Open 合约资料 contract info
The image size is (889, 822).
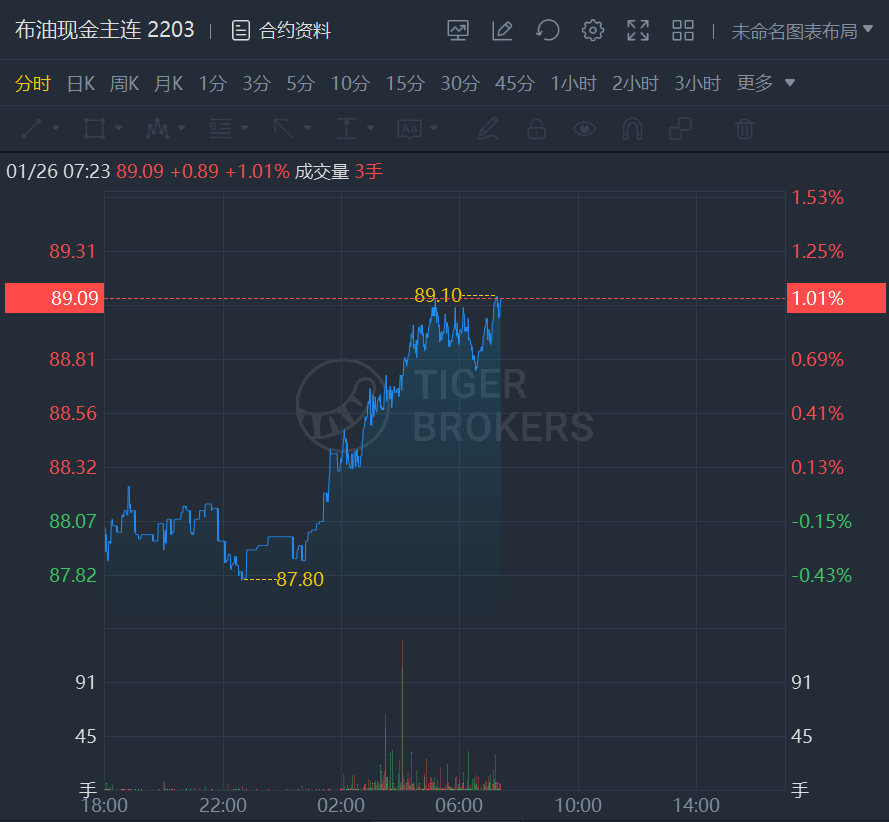click(x=281, y=31)
